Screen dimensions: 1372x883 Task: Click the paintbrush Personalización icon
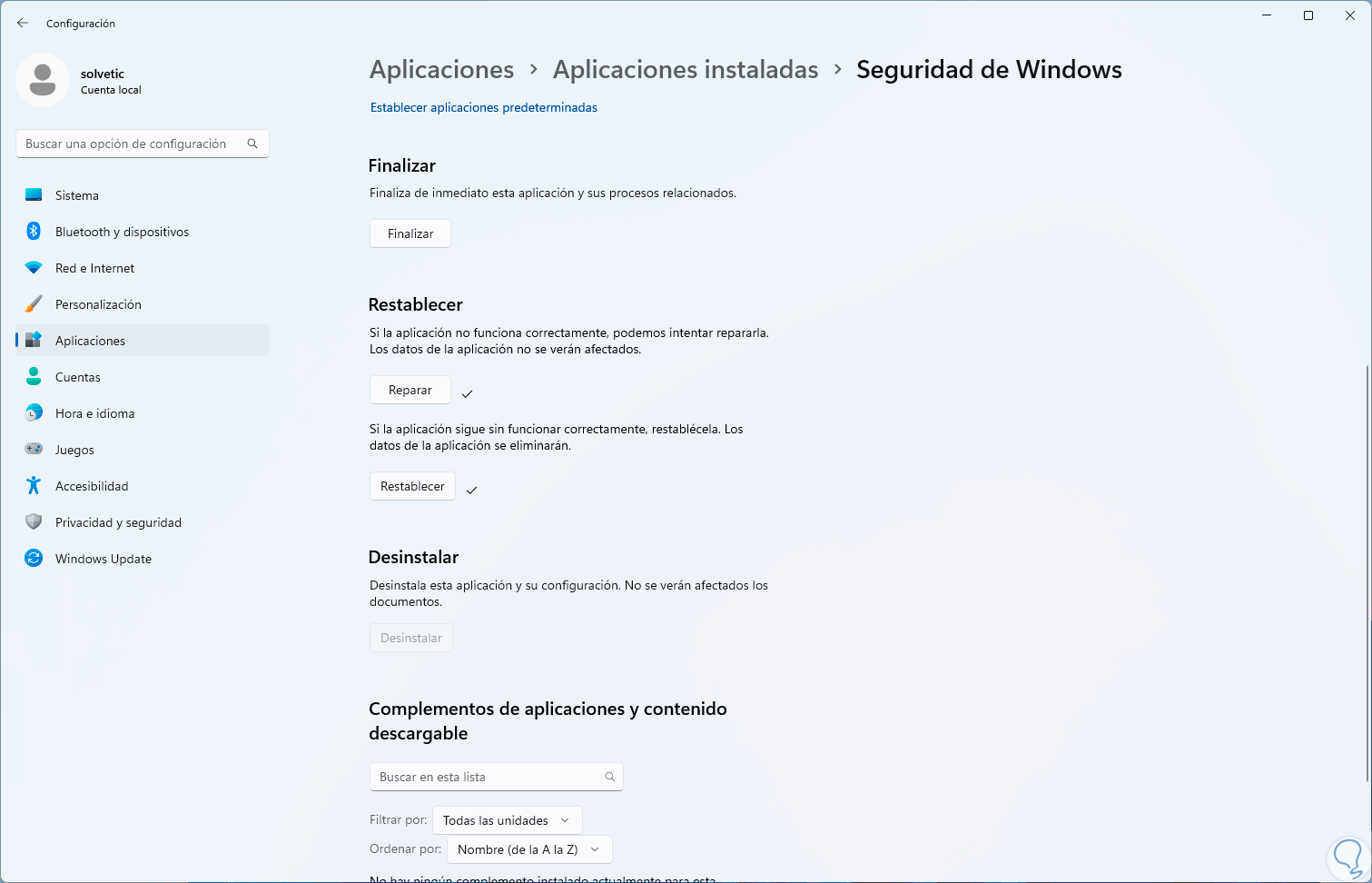[x=34, y=304]
